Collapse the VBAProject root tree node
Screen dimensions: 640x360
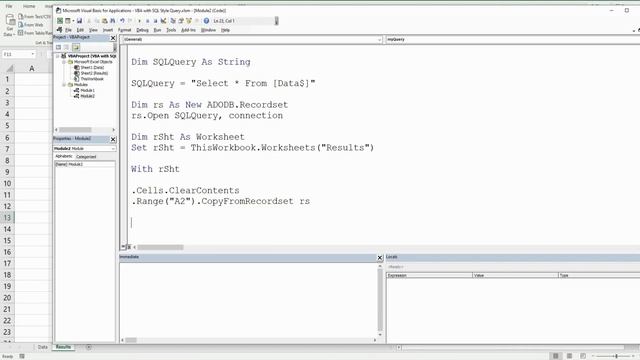pos(58,56)
